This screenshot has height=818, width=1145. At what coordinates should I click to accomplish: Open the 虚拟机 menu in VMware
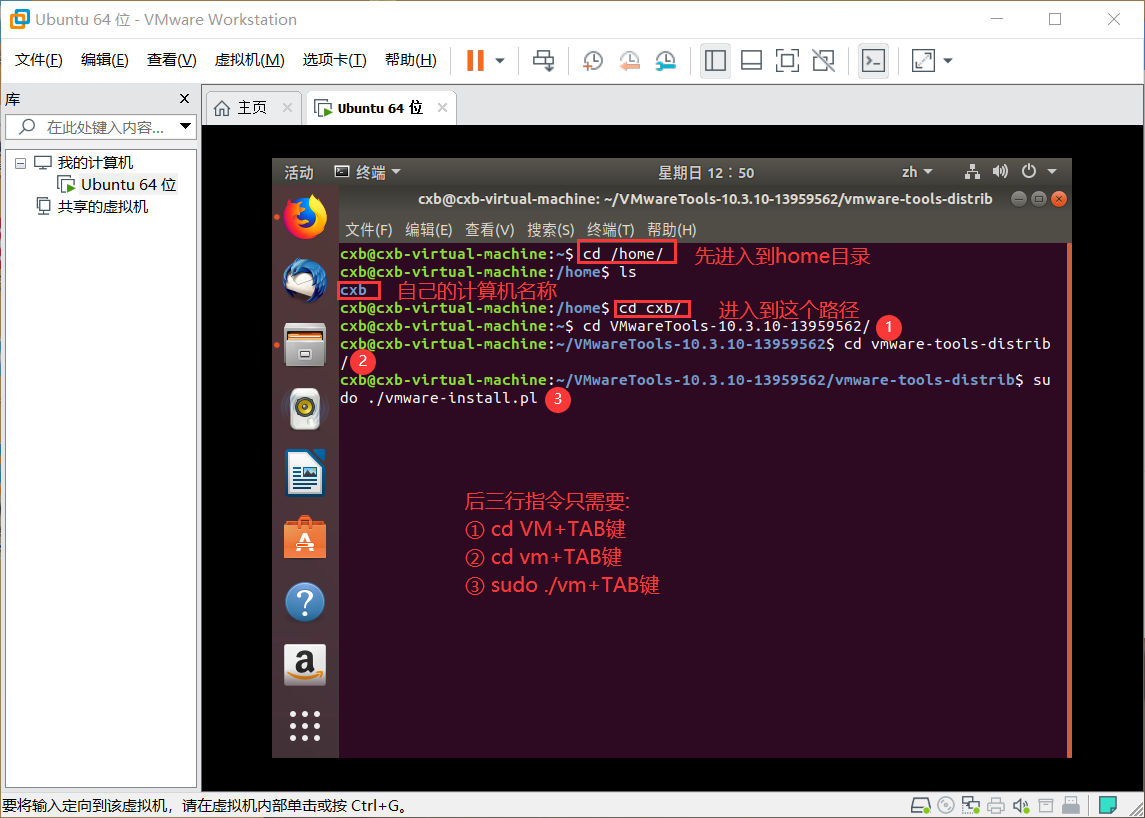[249, 59]
